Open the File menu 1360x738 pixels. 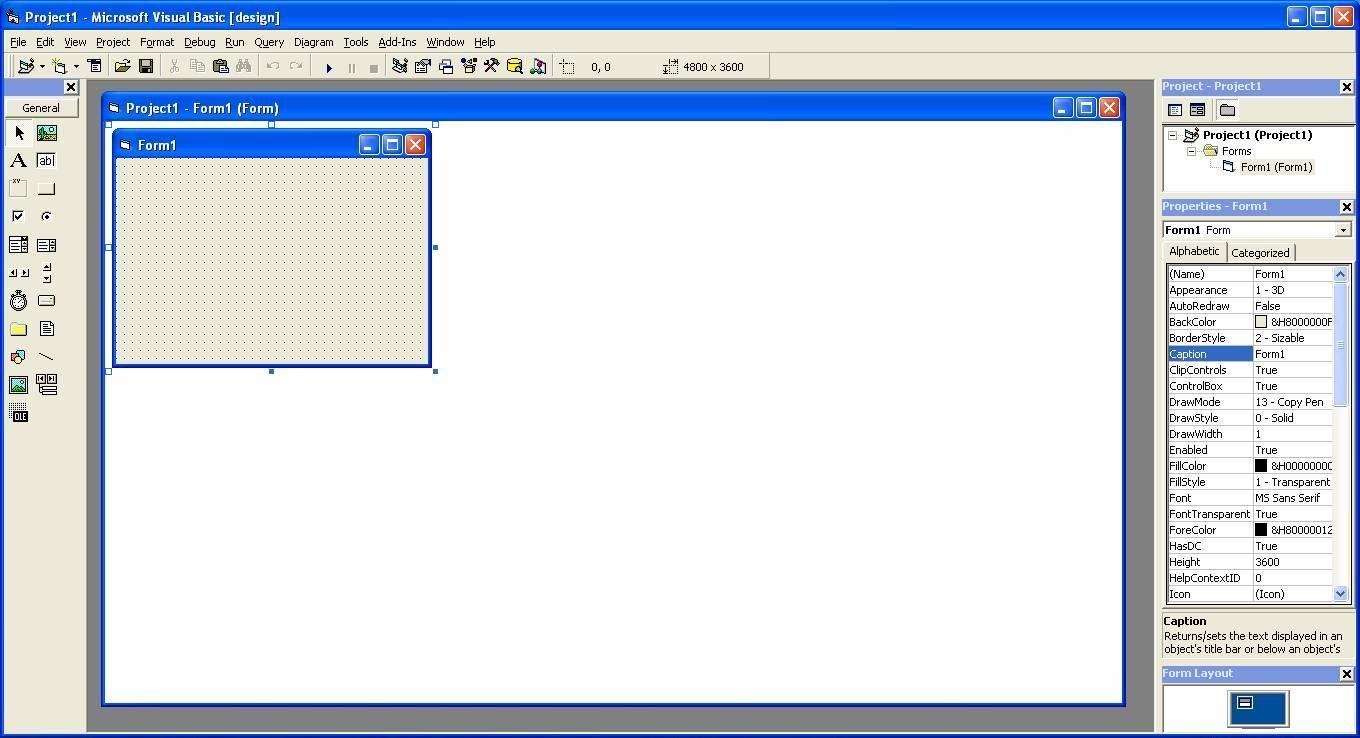[18, 42]
